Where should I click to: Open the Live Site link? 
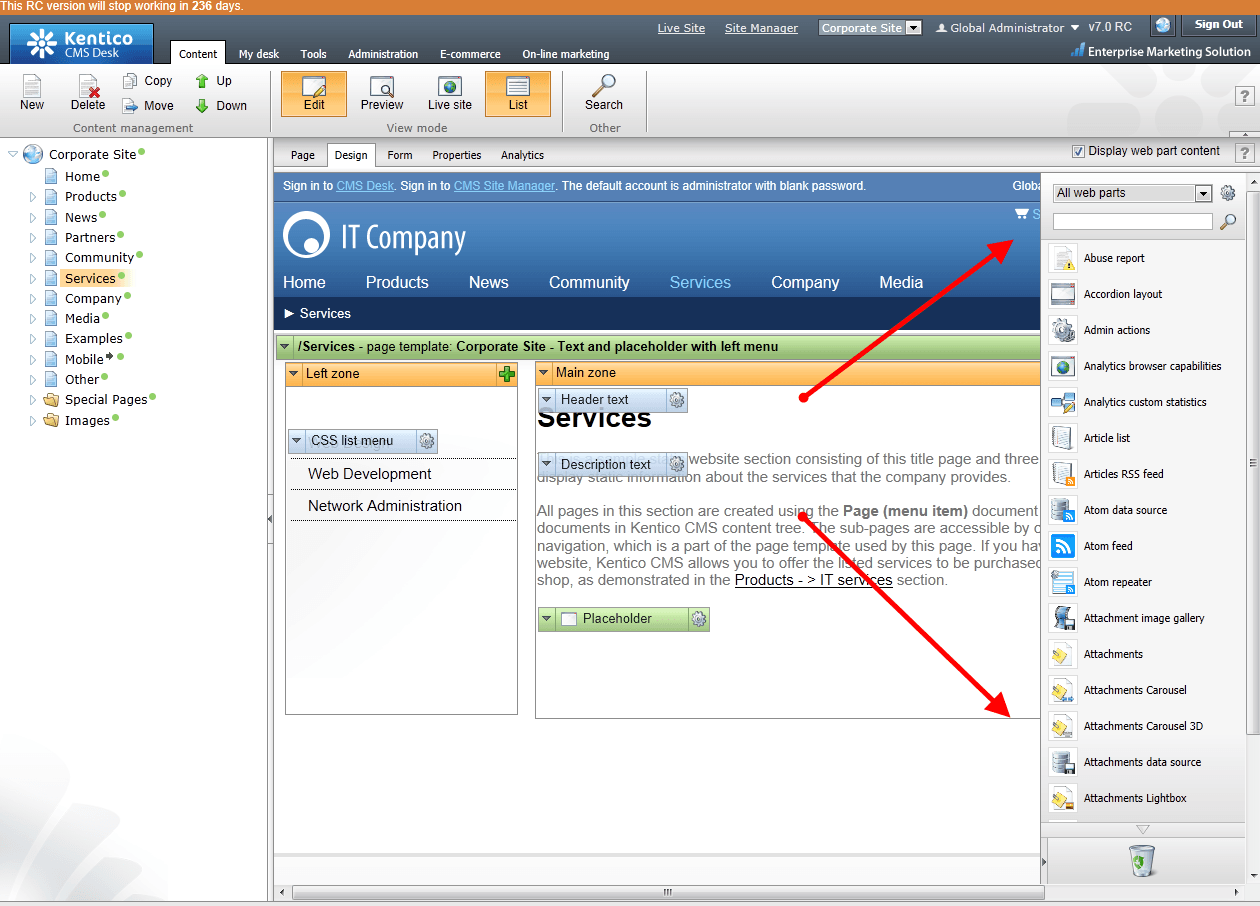[681, 28]
